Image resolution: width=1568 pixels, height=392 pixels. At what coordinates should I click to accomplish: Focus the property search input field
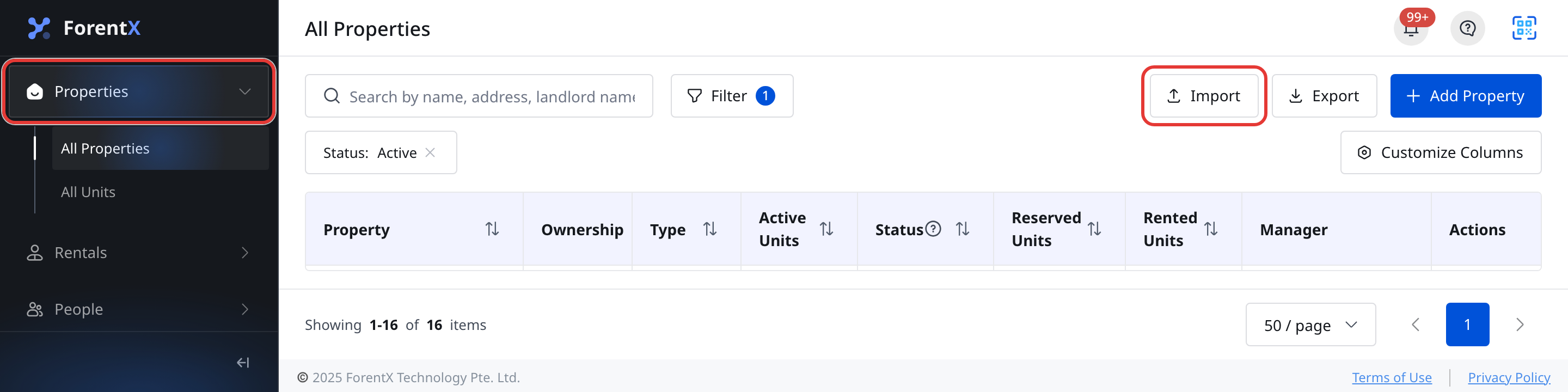[x=479, y=96]
